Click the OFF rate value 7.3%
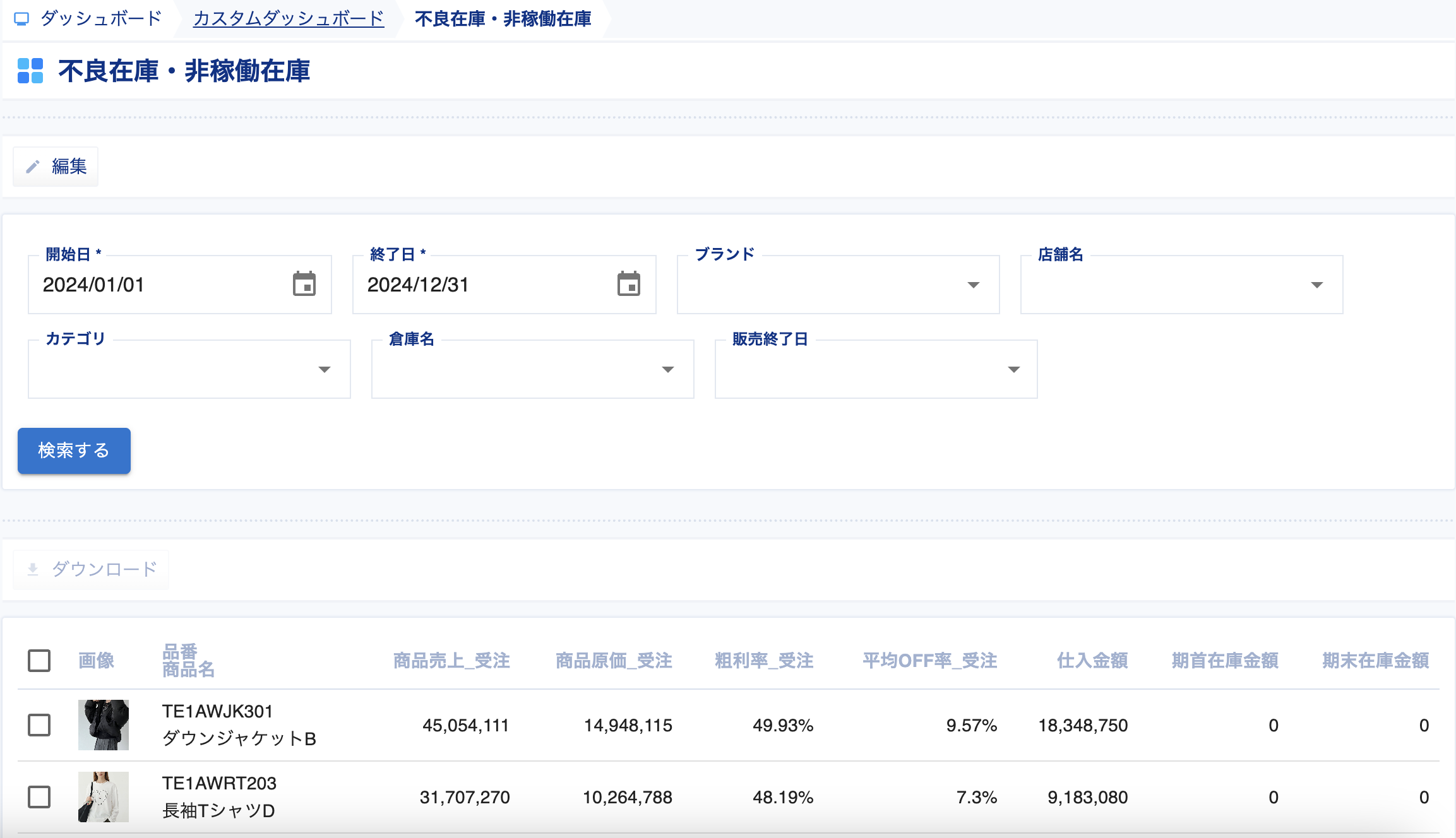Viewport: 1456px width, 838px height. coord(977,797)
